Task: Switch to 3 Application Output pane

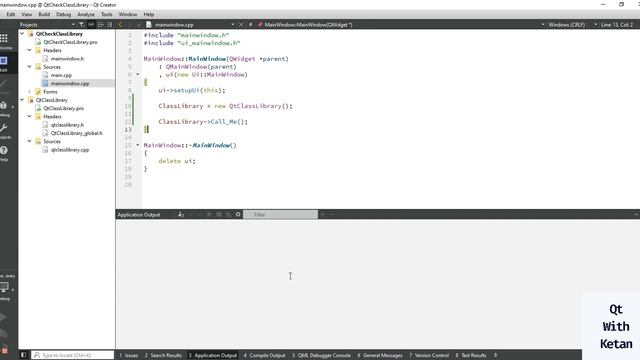Action: coord(213,355)
